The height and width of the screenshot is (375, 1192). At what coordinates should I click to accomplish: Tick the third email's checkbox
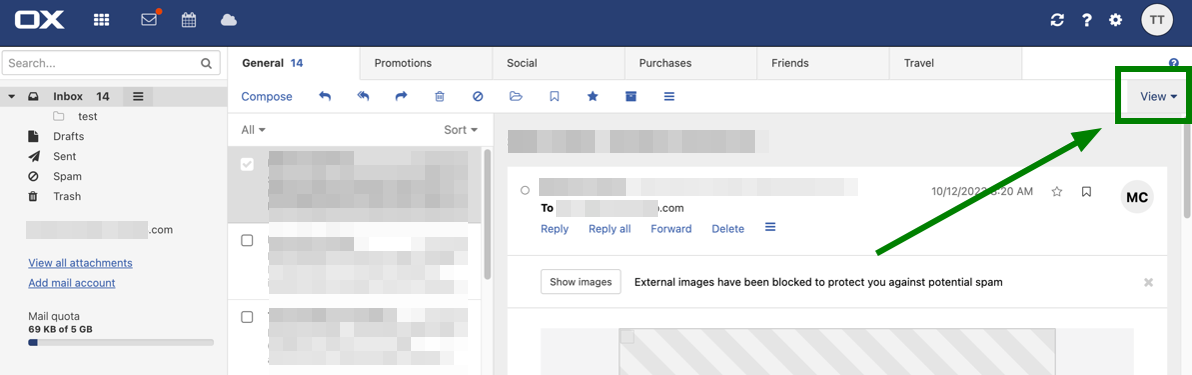pyautogui.click(x=247, y=317)
